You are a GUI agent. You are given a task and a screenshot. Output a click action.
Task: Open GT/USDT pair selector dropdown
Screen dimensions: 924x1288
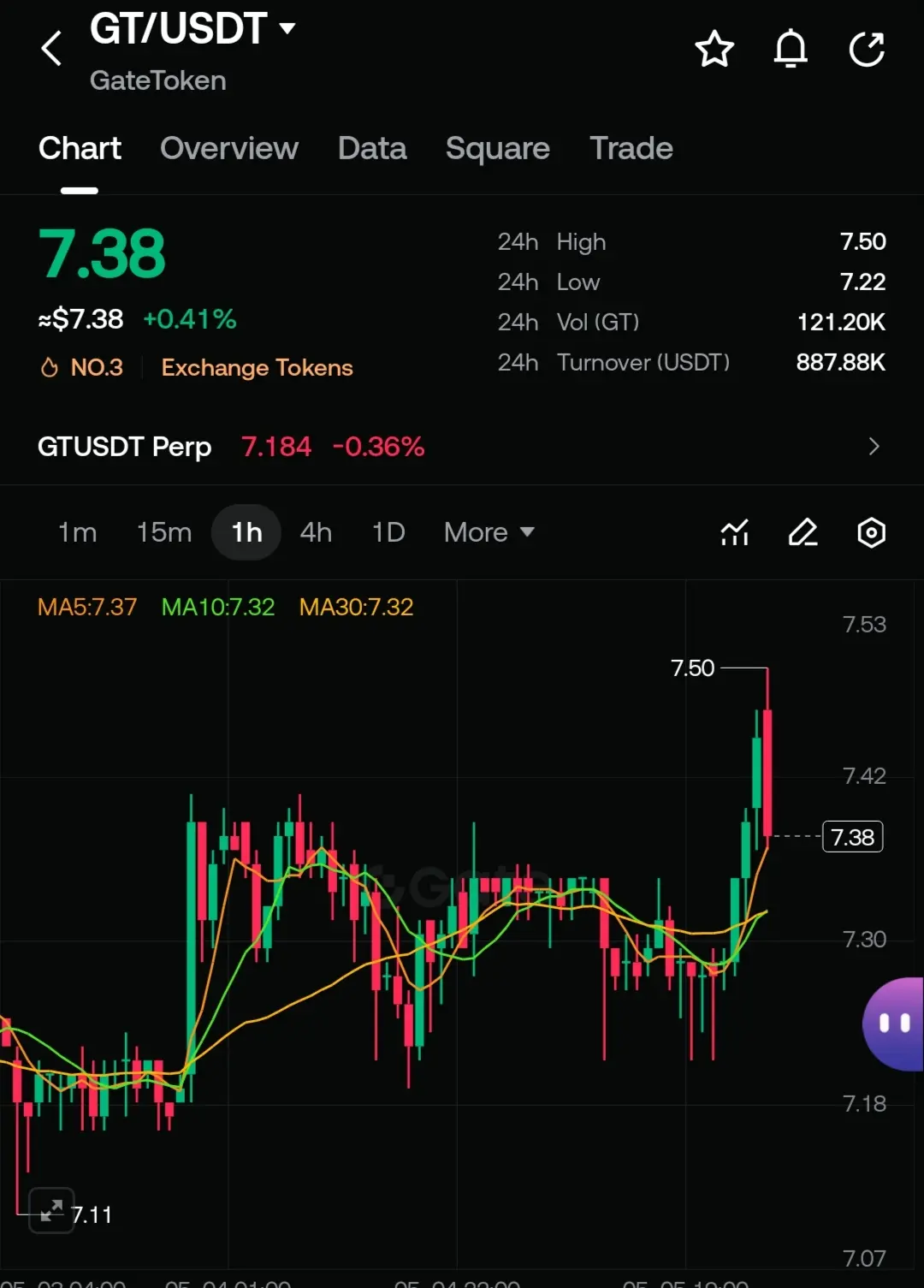click(x=192, y=29)
